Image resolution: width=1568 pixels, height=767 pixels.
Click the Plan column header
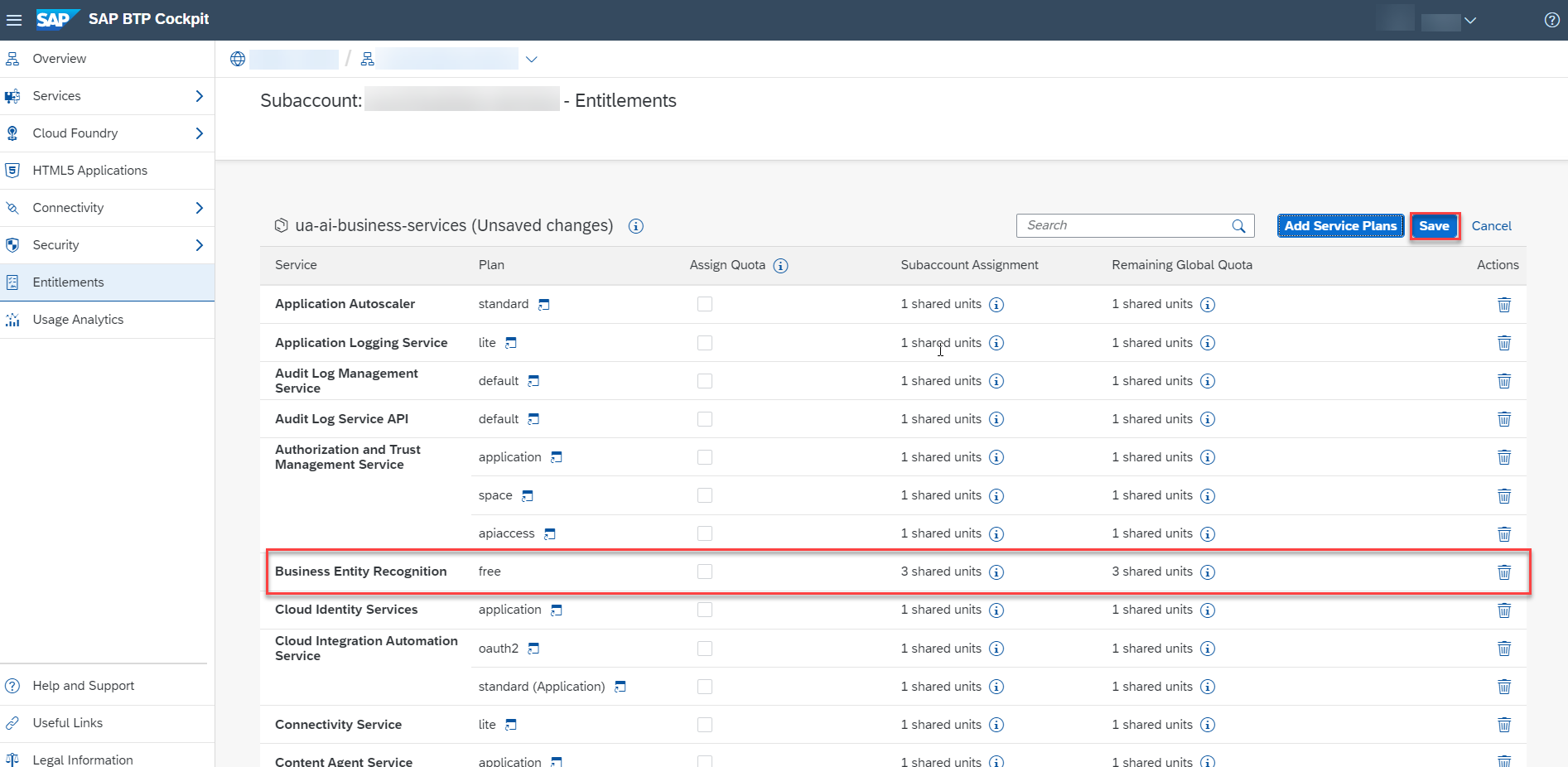click(x=491, y=265)
